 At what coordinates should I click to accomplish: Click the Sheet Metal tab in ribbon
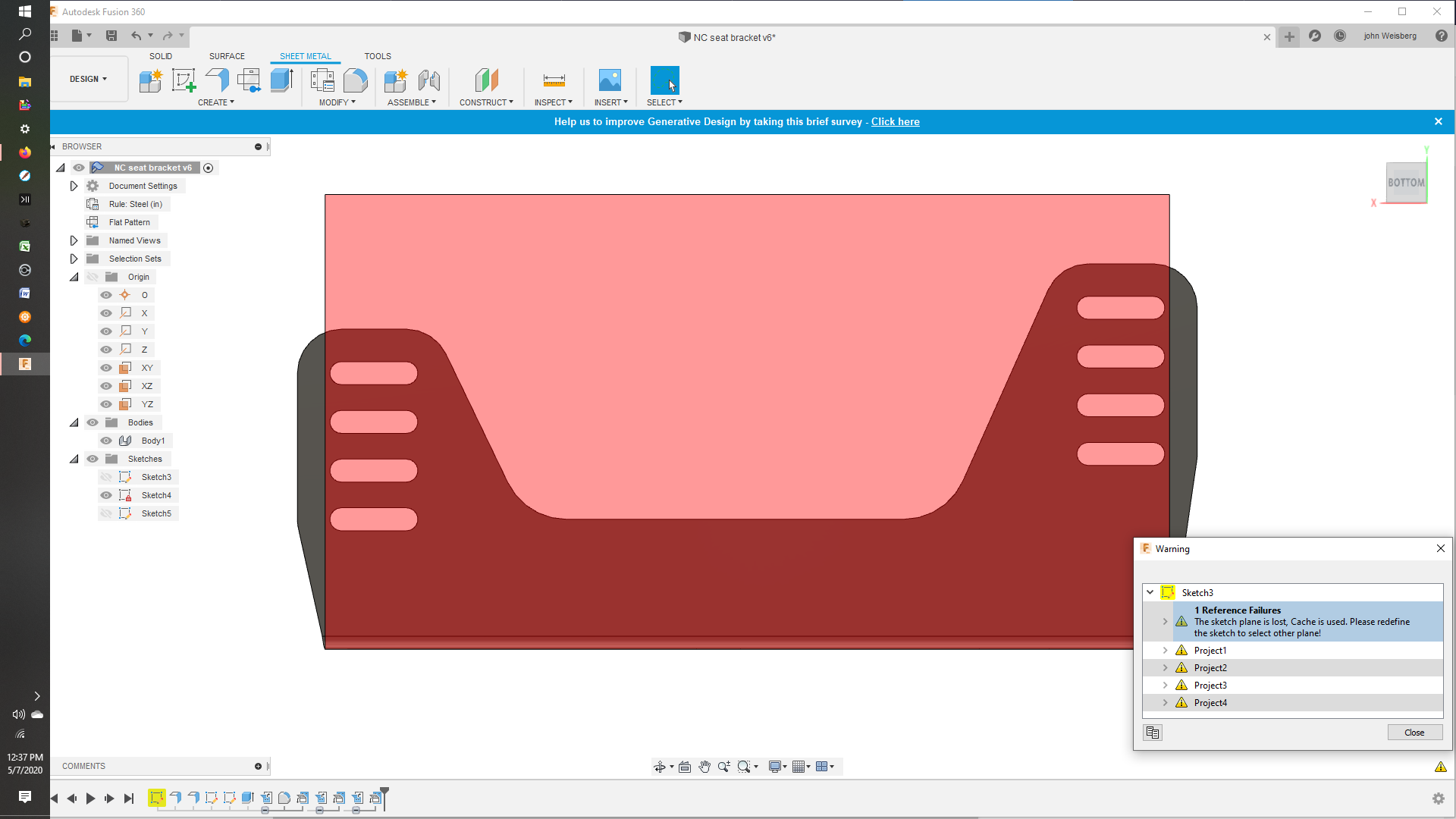click(305, 56)
